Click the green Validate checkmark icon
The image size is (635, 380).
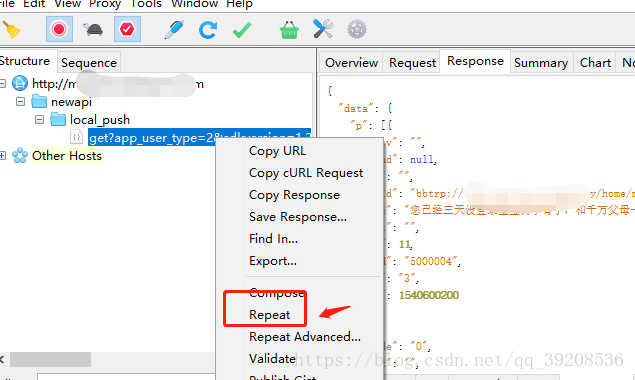[x=242, y=30]
